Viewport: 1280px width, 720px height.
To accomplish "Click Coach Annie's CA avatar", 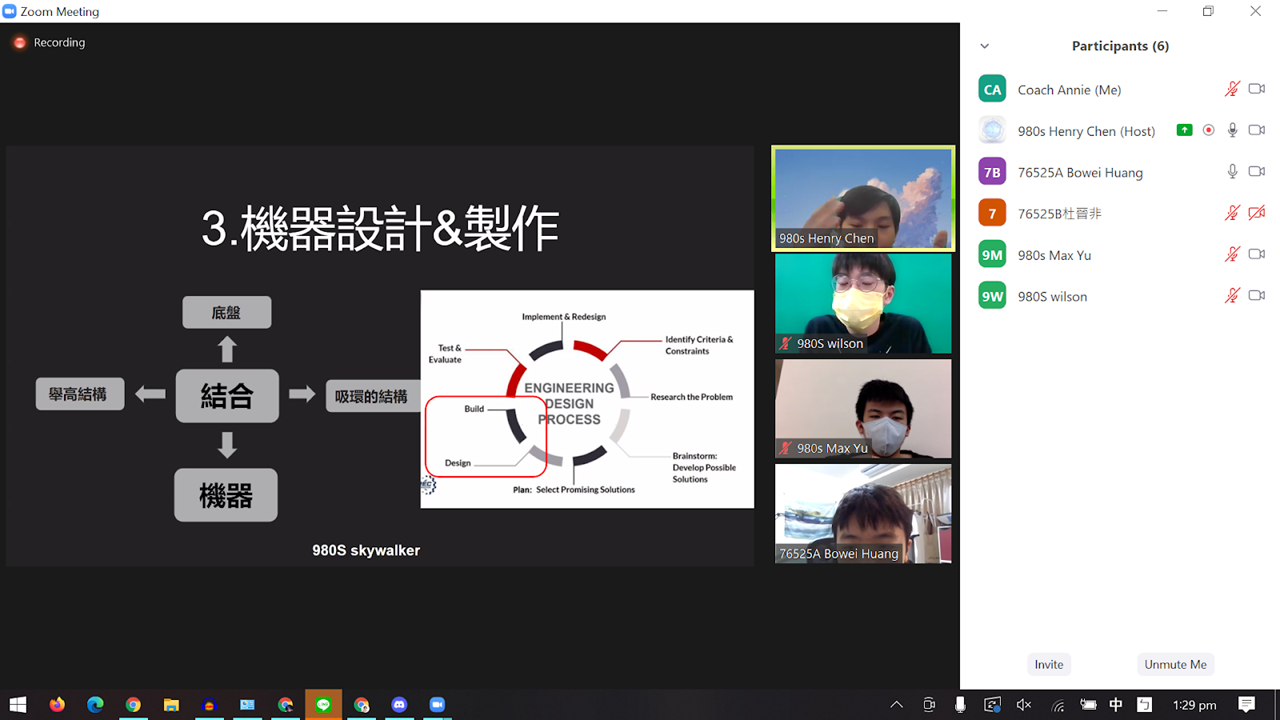I will pyautogui.click(x=991, y=89).
